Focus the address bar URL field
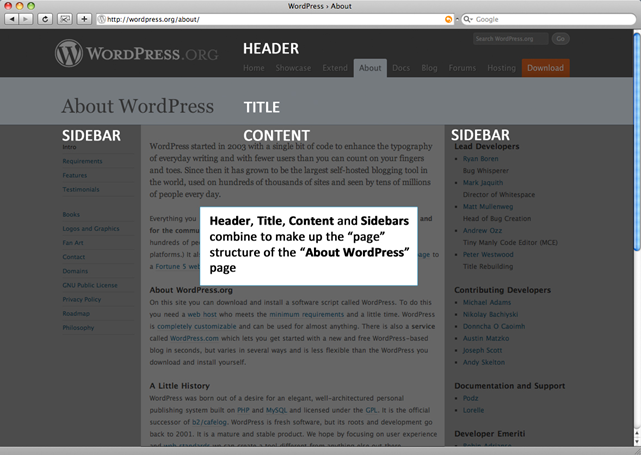 pyautogui.click(x=274, y=19)
